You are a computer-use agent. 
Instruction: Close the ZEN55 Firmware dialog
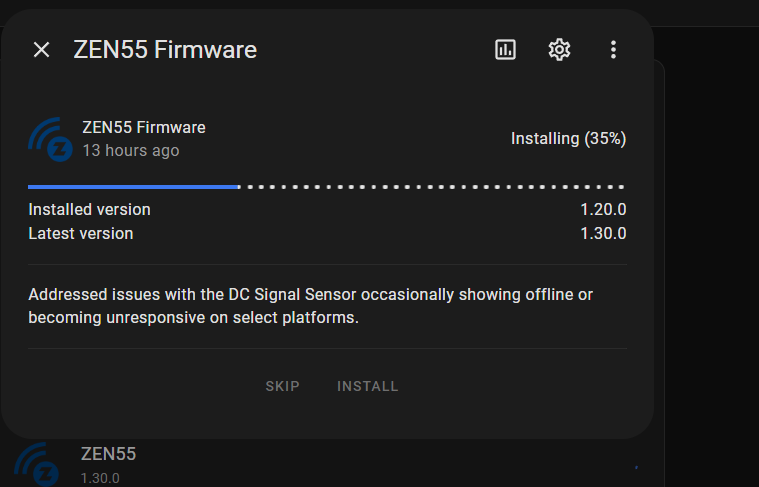[x=41, y=50]
